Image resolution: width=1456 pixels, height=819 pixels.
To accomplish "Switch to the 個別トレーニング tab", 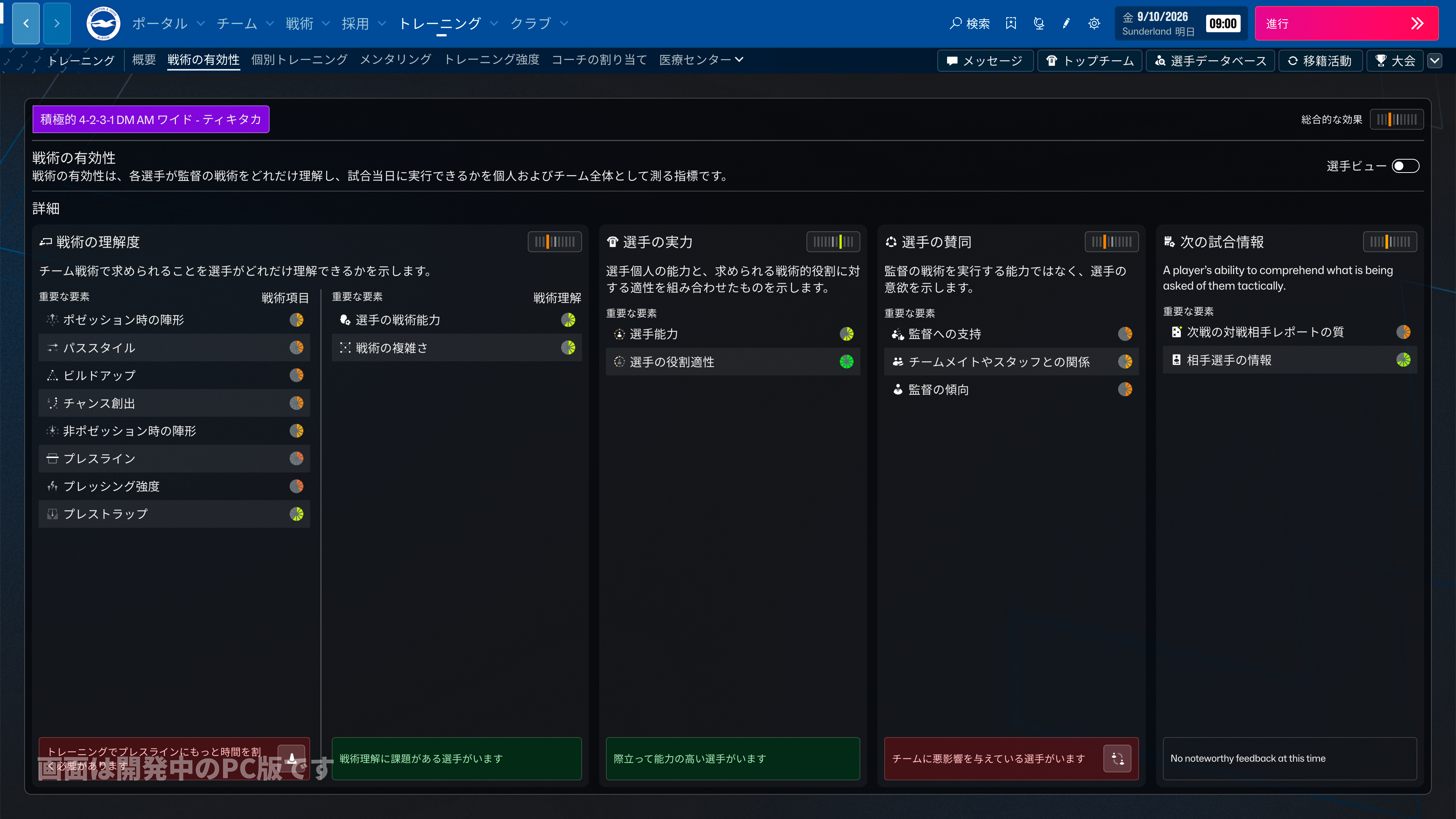I will click(299, 60).
